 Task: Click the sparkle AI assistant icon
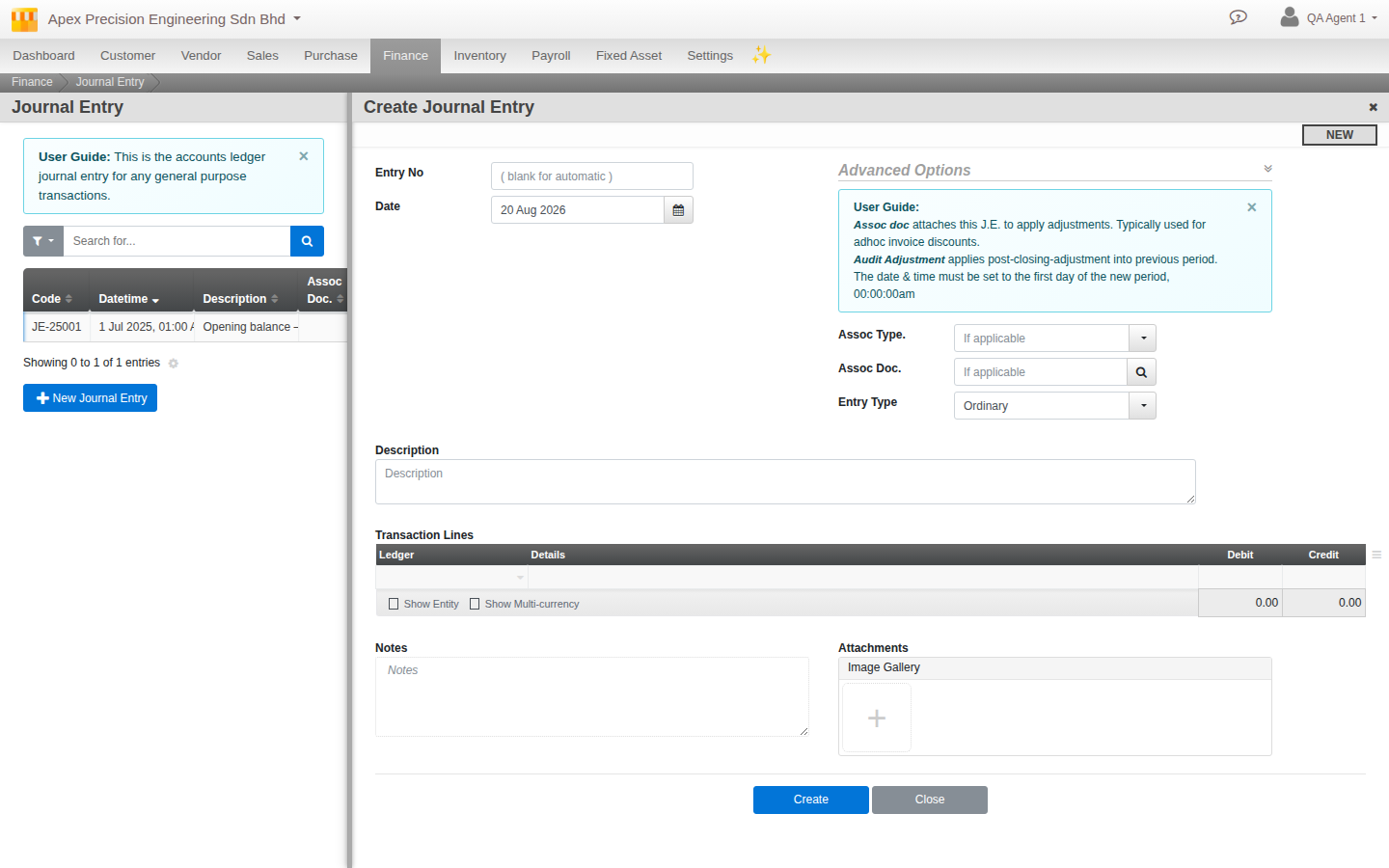[761, 55]
